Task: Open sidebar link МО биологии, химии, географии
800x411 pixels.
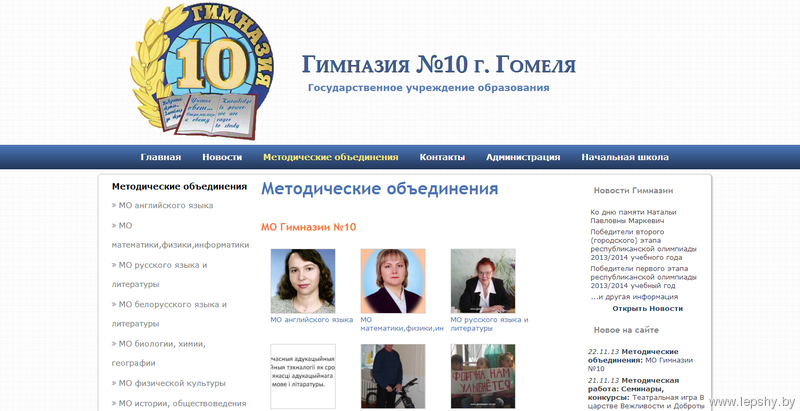Action: [x=158, y=353]
